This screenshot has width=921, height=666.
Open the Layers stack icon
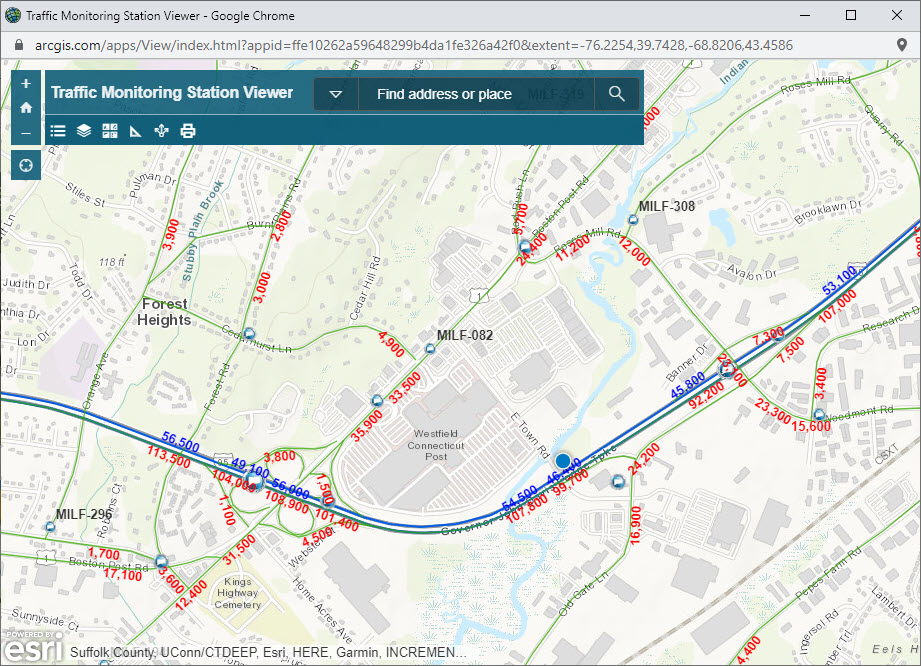(84, 130)
